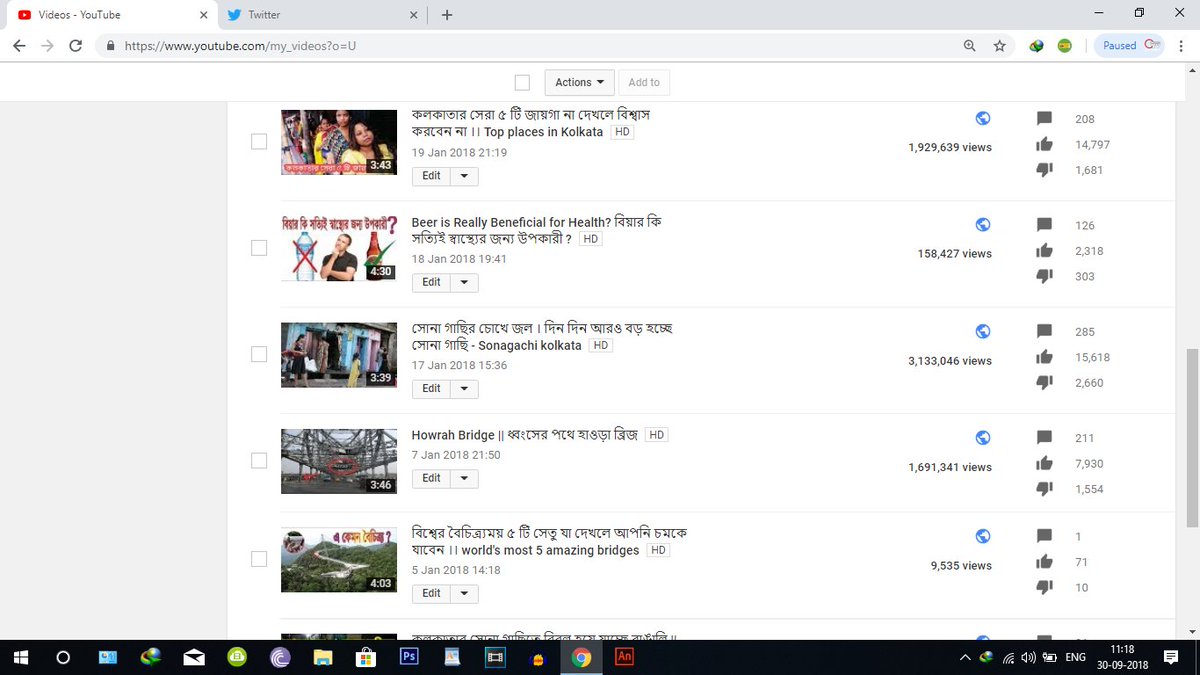Expand Edit dropdown arrow for Beer video
Viewport: 1200px width, 675px height.
click(464, 283)
